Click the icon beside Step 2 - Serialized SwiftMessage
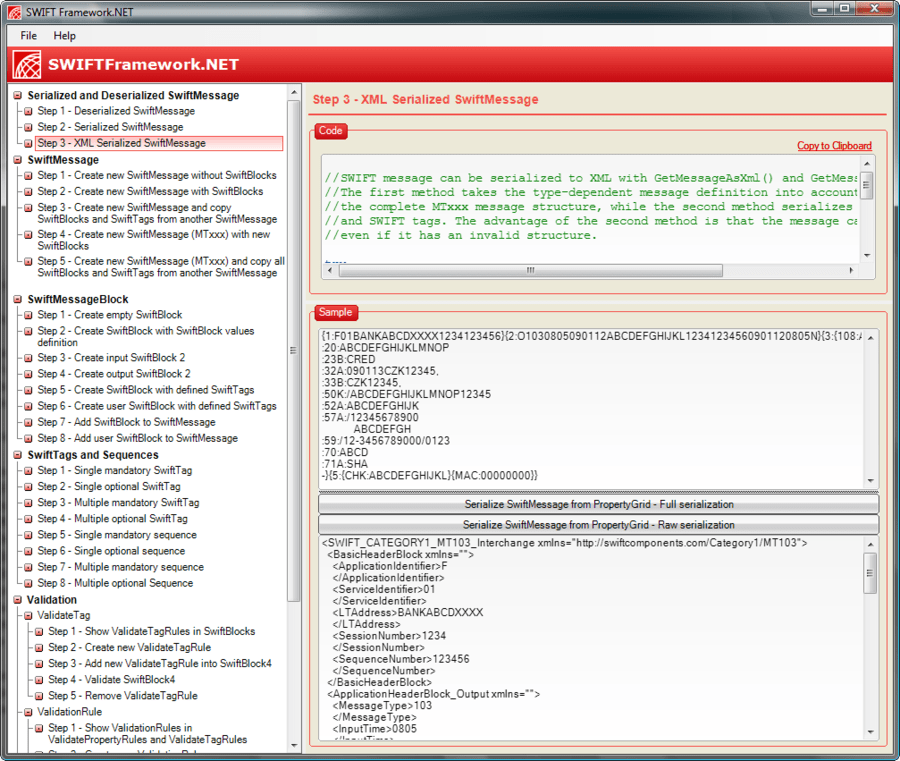The height and width of the screenshot is (761, 900). coord(29,128)
